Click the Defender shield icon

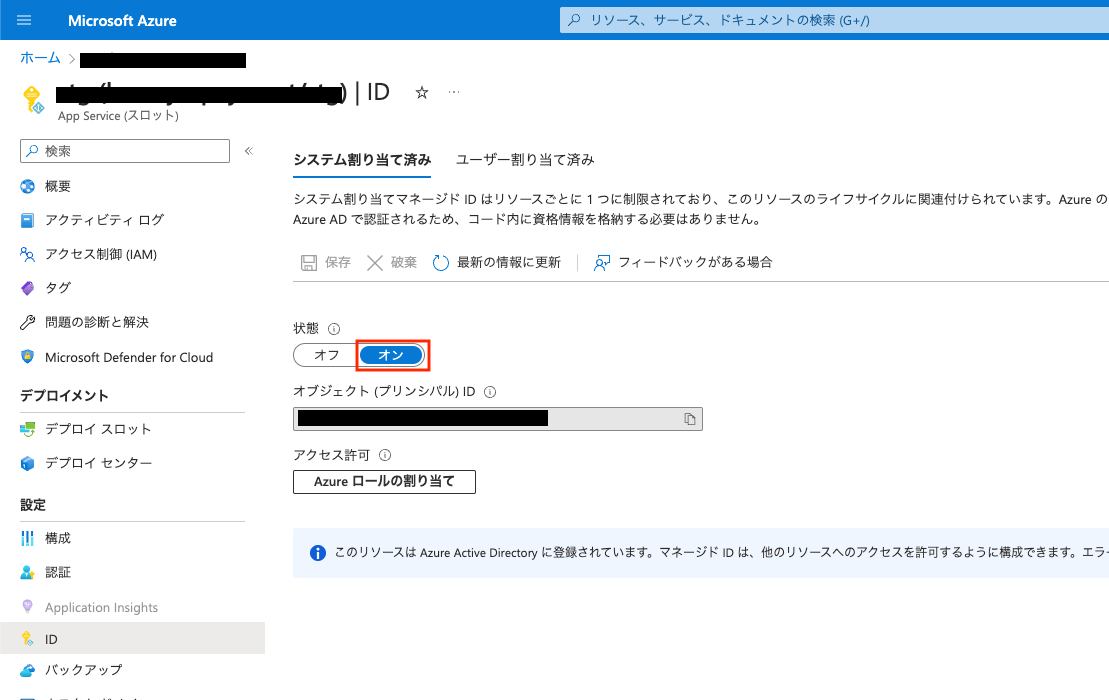[x=28, y=356]
